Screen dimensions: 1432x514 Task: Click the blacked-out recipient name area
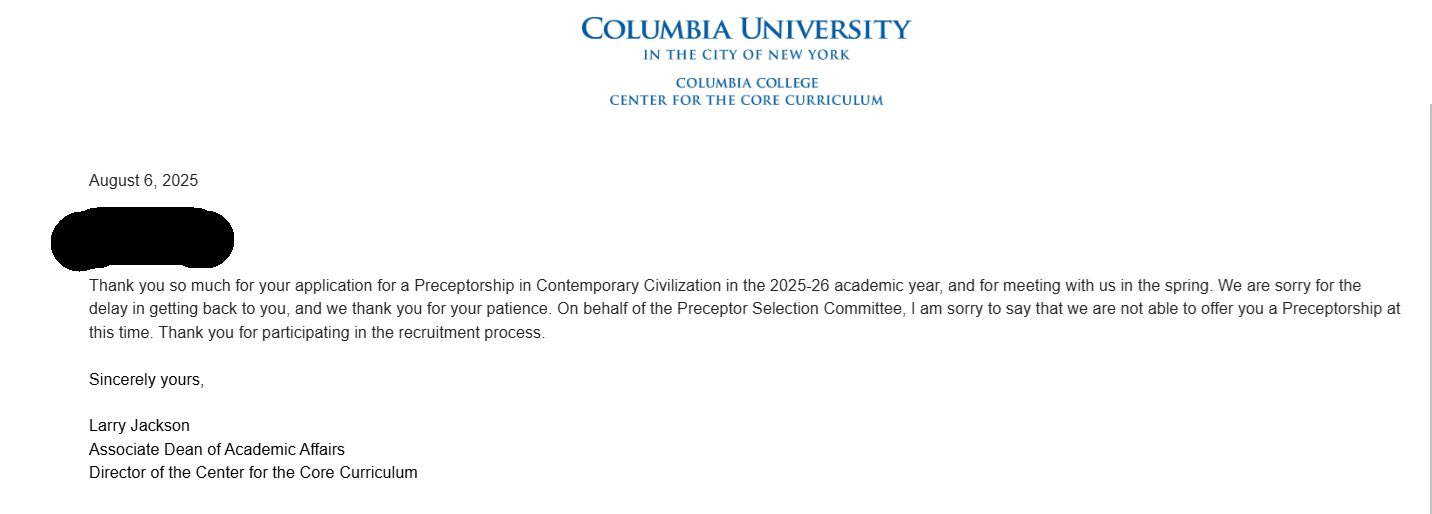[x=142, y=239]
